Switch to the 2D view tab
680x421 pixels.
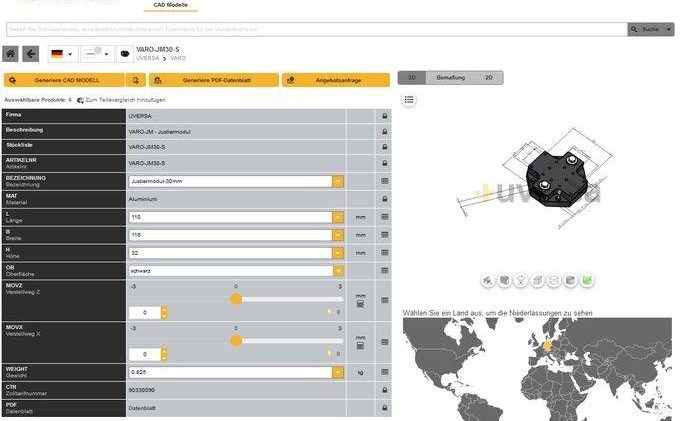coord(488,77)
